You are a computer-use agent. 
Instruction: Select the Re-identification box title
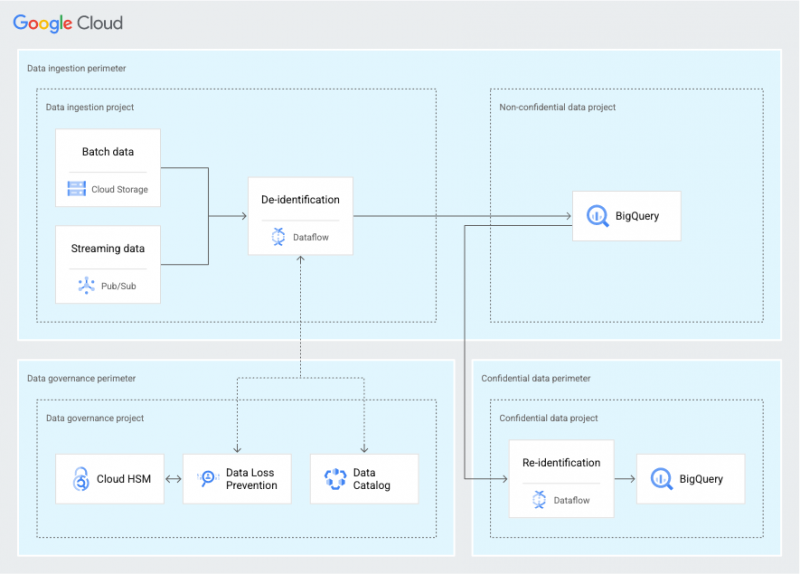point(561,463)
